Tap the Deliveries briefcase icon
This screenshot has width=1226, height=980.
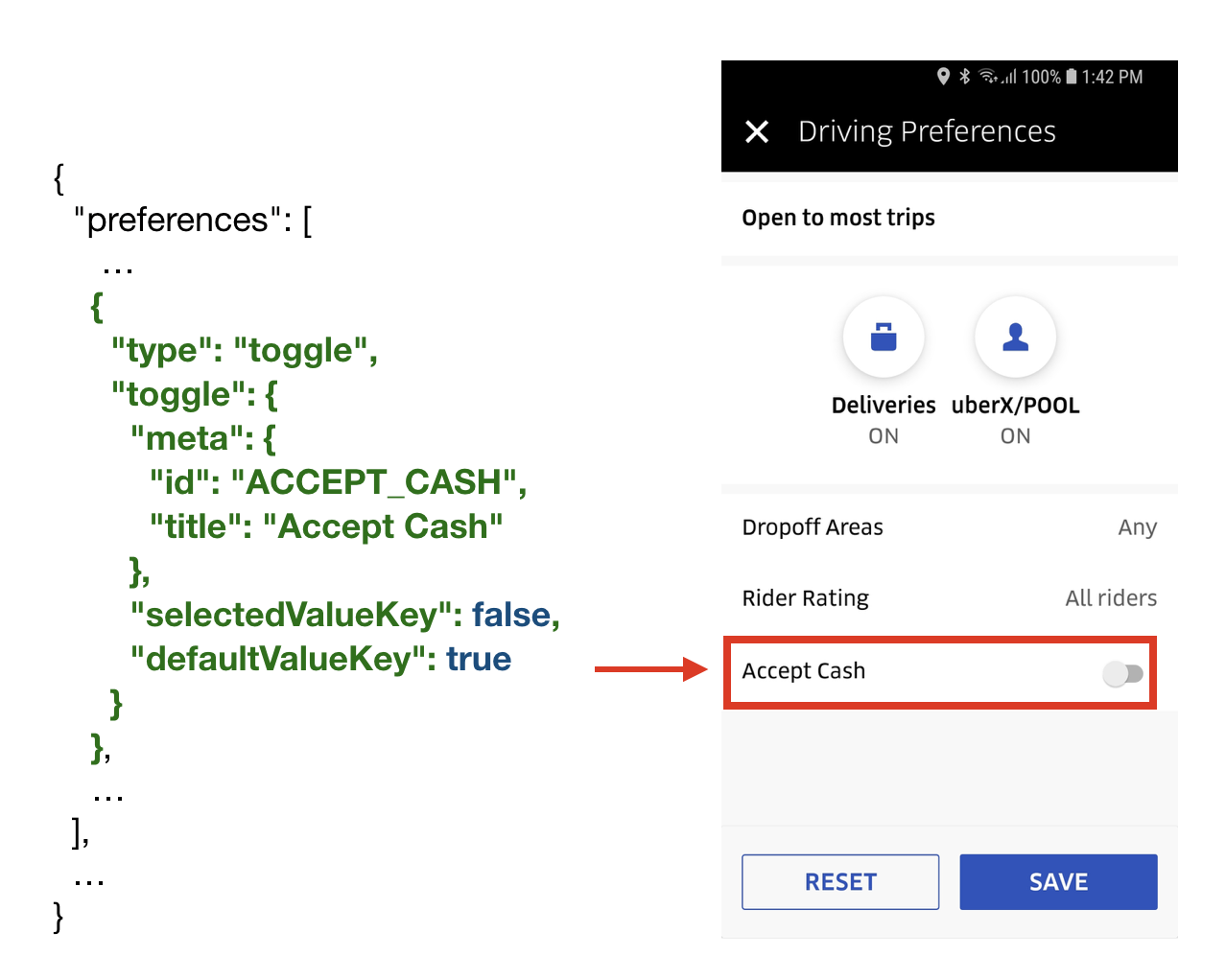tap(884, 338)
